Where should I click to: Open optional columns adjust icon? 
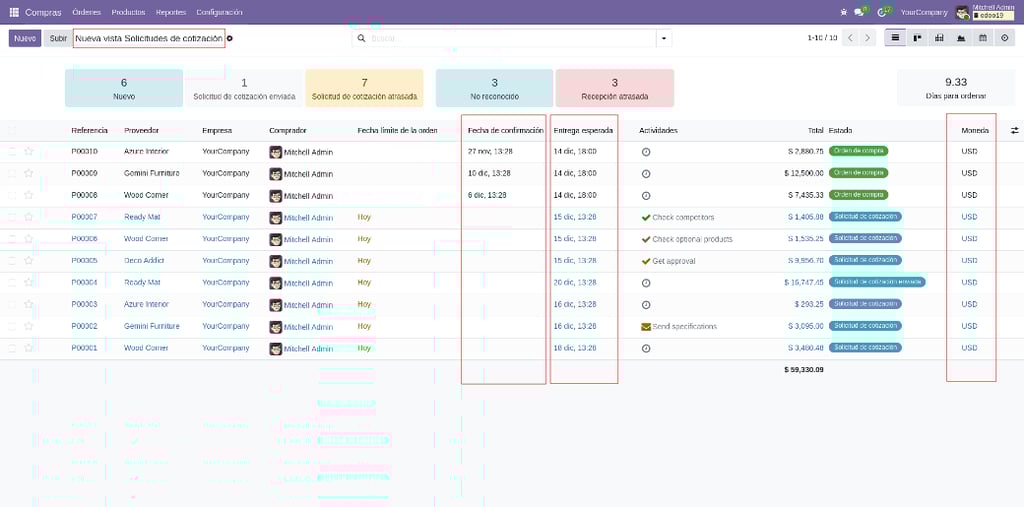[1014, 131]
